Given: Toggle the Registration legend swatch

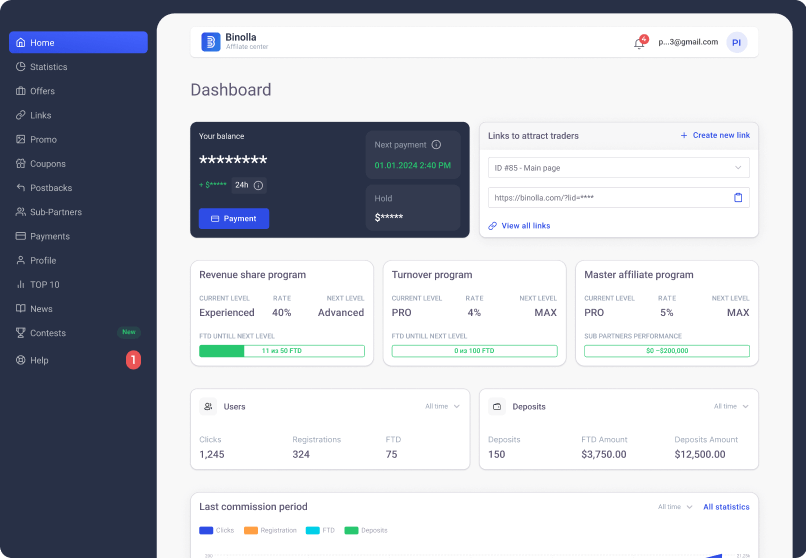Looking at the screenshot, I should 251,530.
